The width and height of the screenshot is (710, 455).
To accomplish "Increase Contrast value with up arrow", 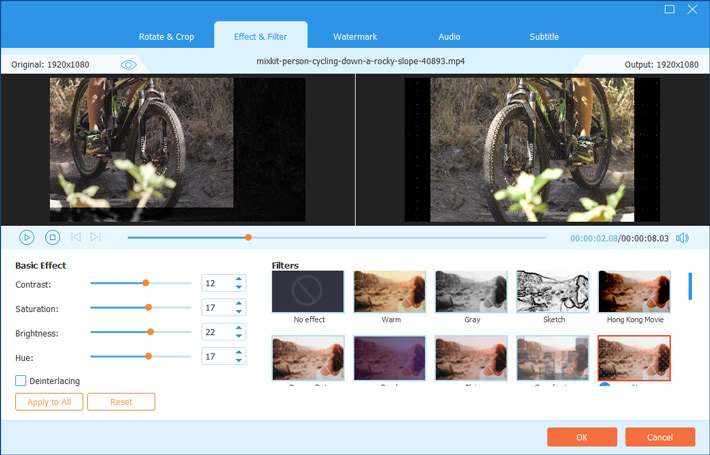I will coord(238,279).
